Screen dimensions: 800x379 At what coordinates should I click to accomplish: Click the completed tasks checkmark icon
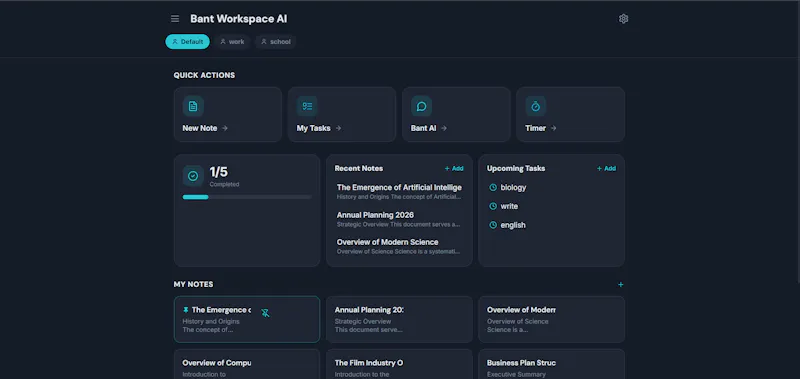click(193, 176)
